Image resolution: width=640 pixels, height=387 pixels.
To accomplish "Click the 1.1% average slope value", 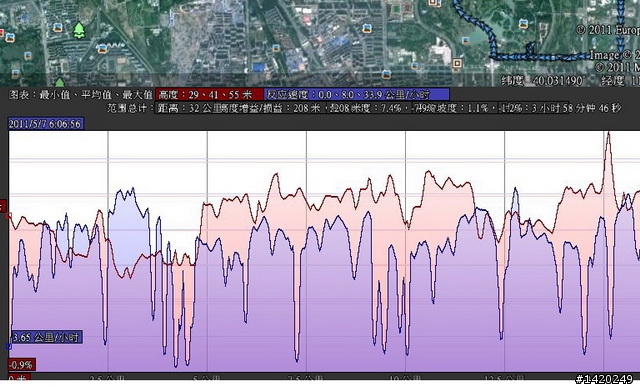I will (x=477, y=108).
